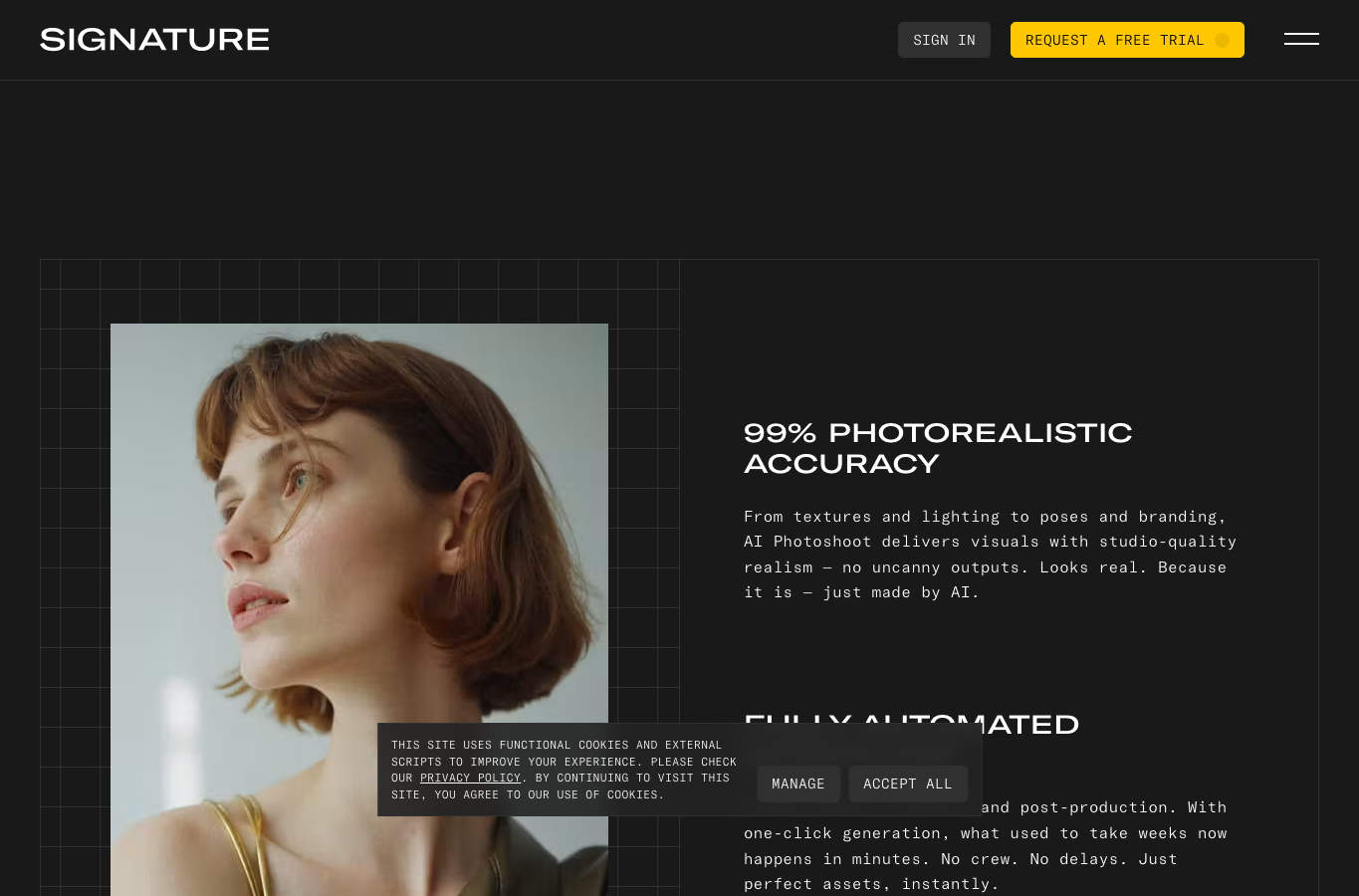
Task: Request a free trial
Action: tap(1127, 40)
